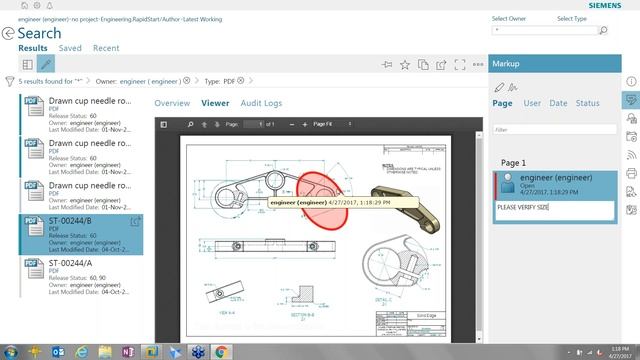Open the ST-00244/B open-in-new icon
This screenshot has height=360, width=640.
(x=135, y=221)
